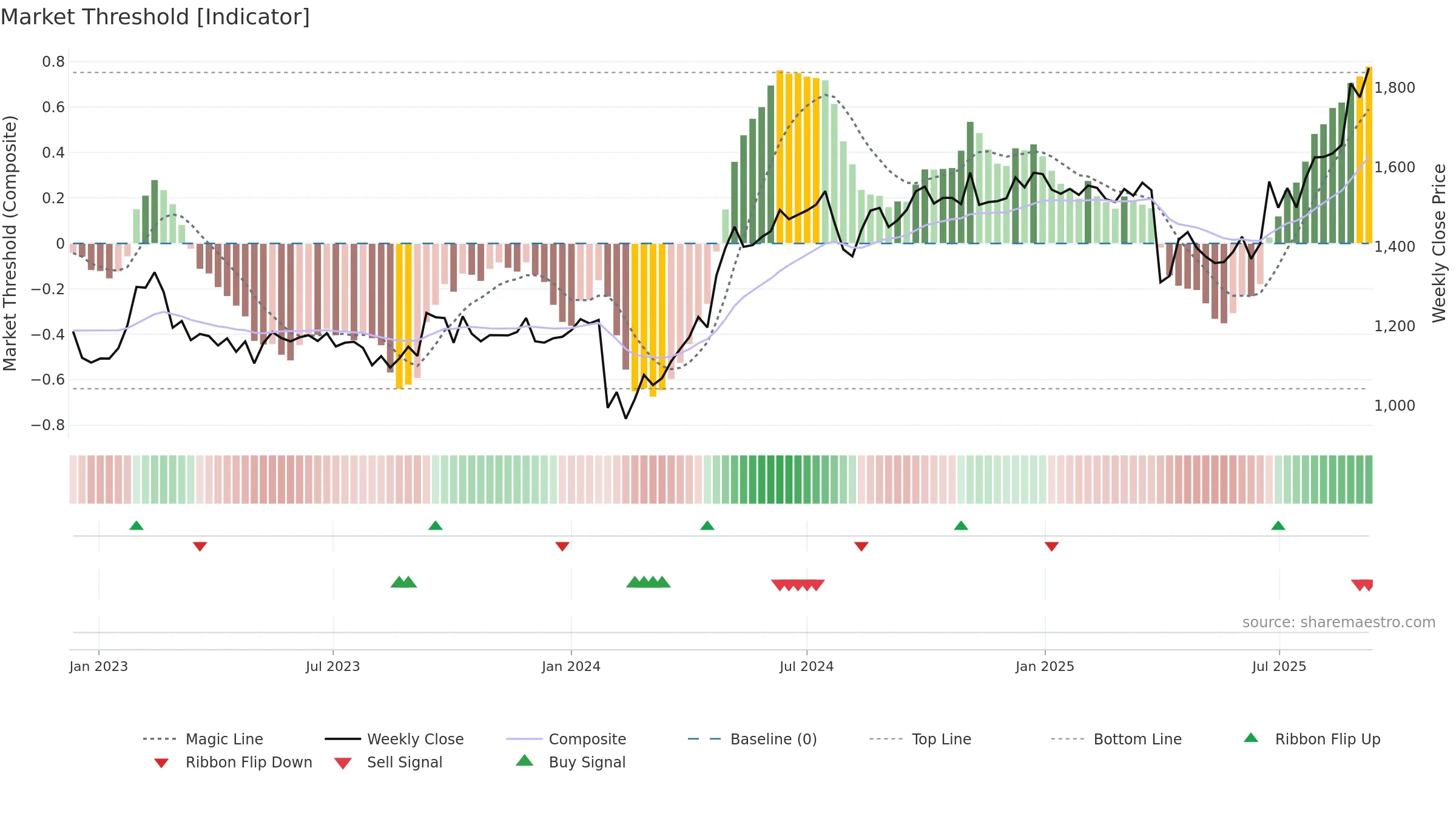Click the green Ribbon Flip Up legend triangle
The width and height of the screenshot is (1456, 819).
tap(1251, 738)
